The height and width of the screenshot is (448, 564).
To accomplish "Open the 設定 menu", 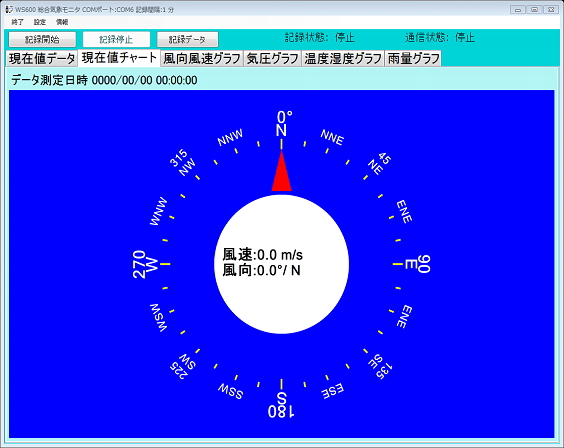I will click(40, 22).
